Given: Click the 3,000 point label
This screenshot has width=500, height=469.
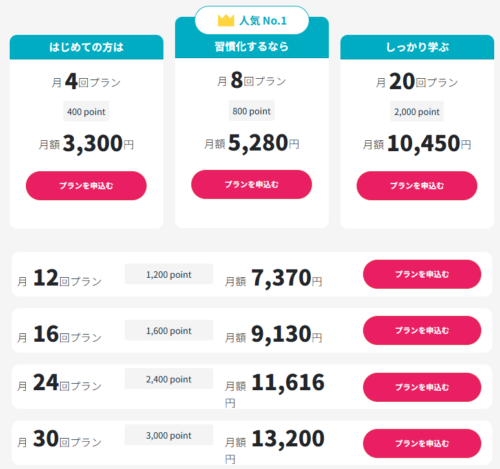Looking at the screenshot, I should point(169,435).
